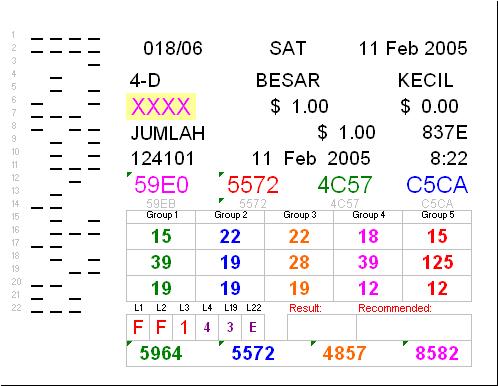Click the blue 22 cell in Group 2

click(x=230, y=236)
